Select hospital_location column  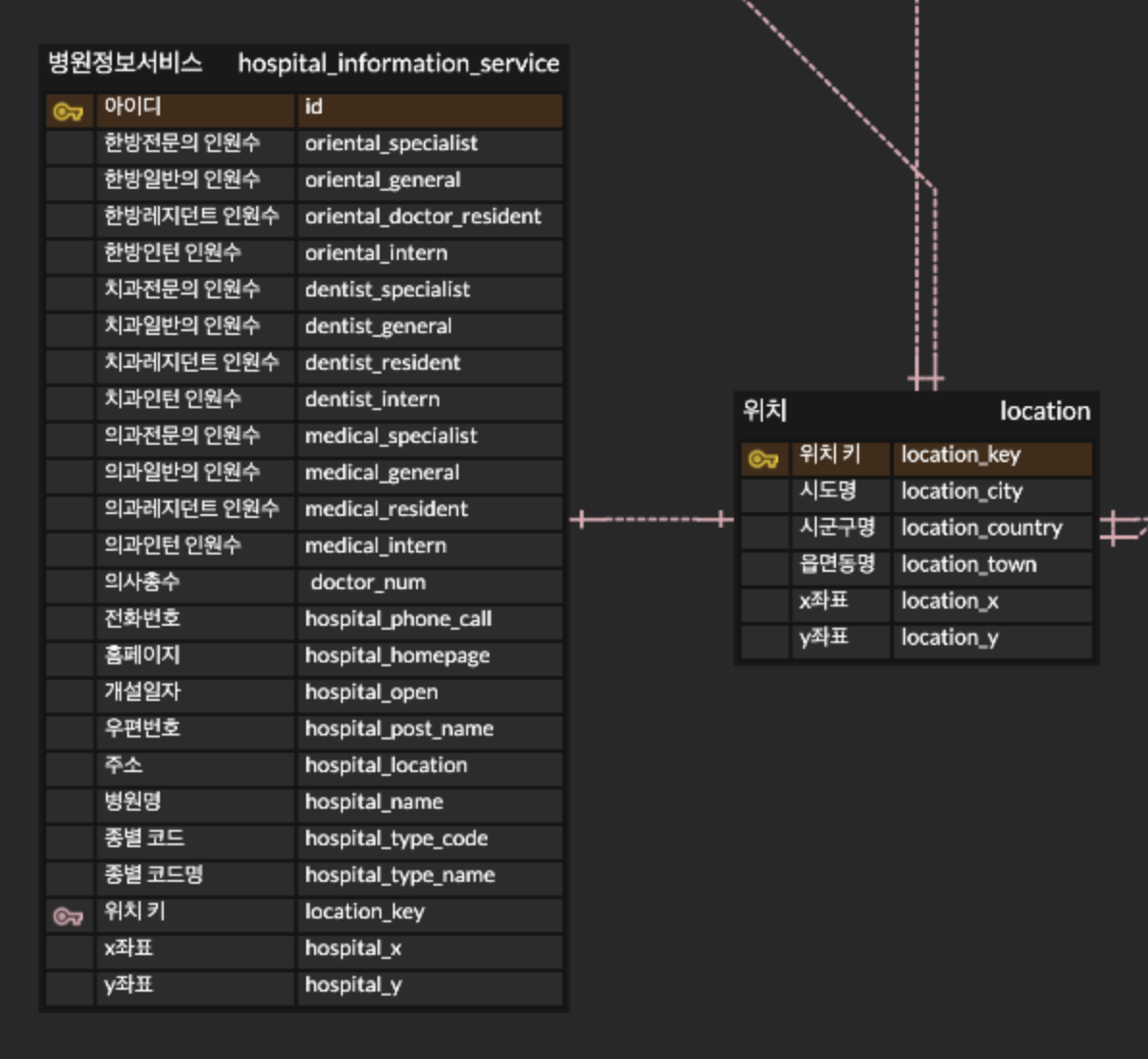(430, 769)
